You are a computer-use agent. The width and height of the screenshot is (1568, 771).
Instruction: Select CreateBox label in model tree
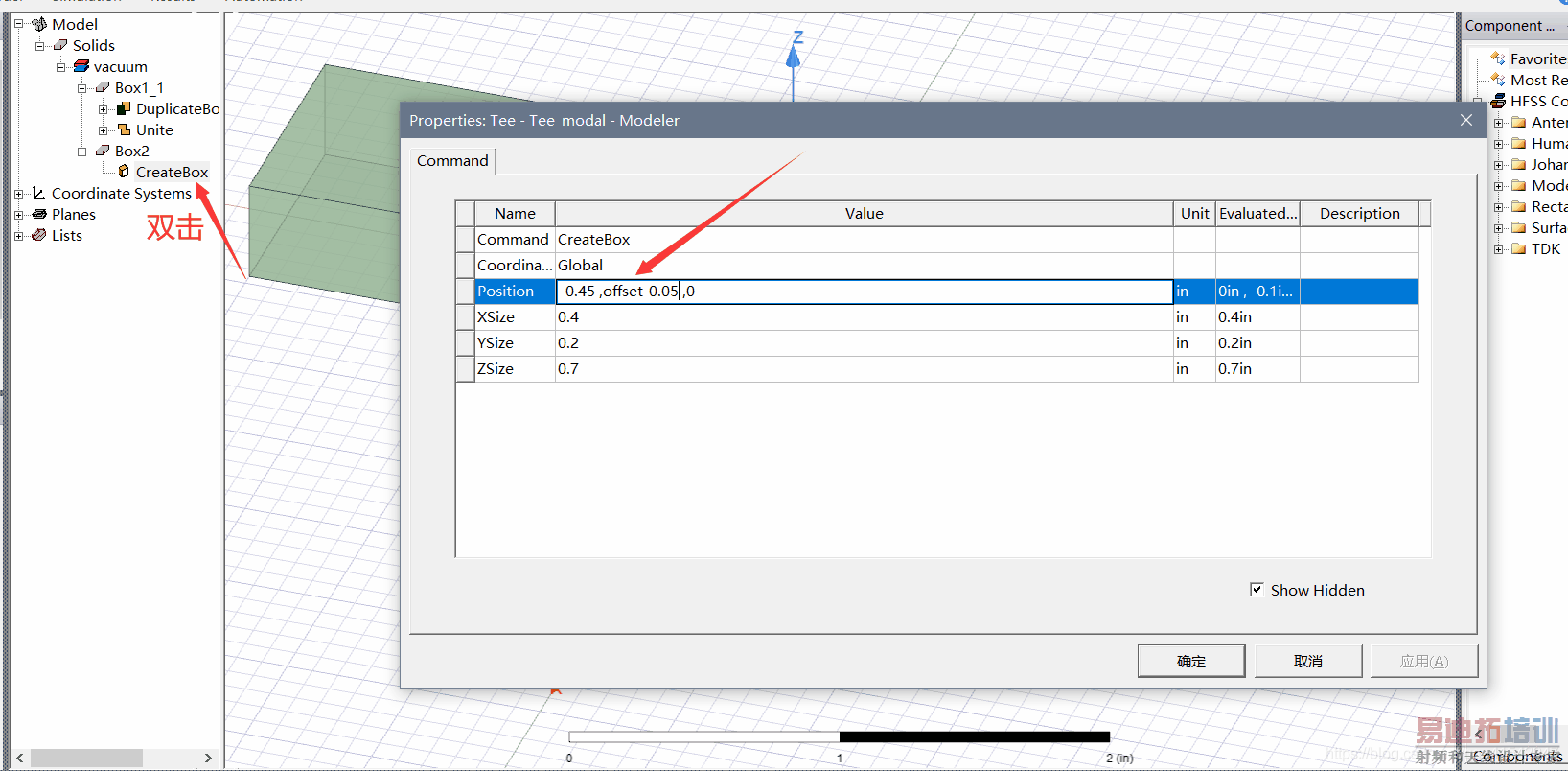coord(172,172)
